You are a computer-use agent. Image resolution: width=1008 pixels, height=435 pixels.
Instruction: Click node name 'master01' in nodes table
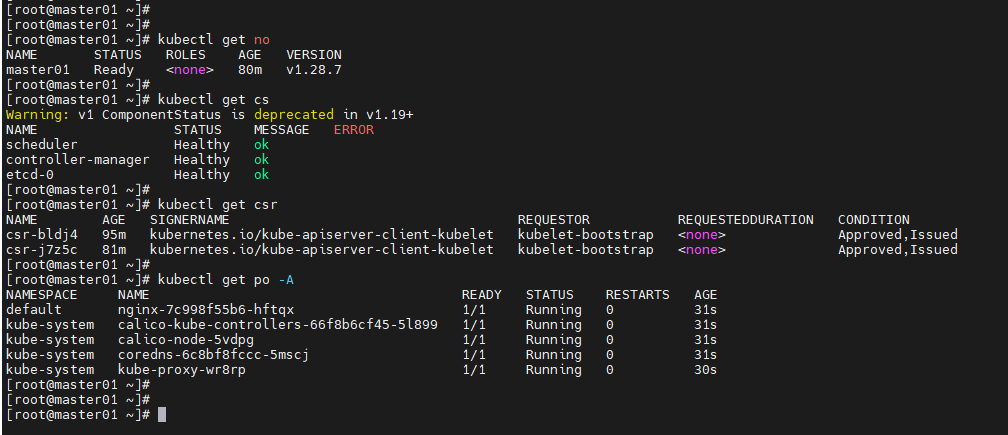[x=37, y=69]
